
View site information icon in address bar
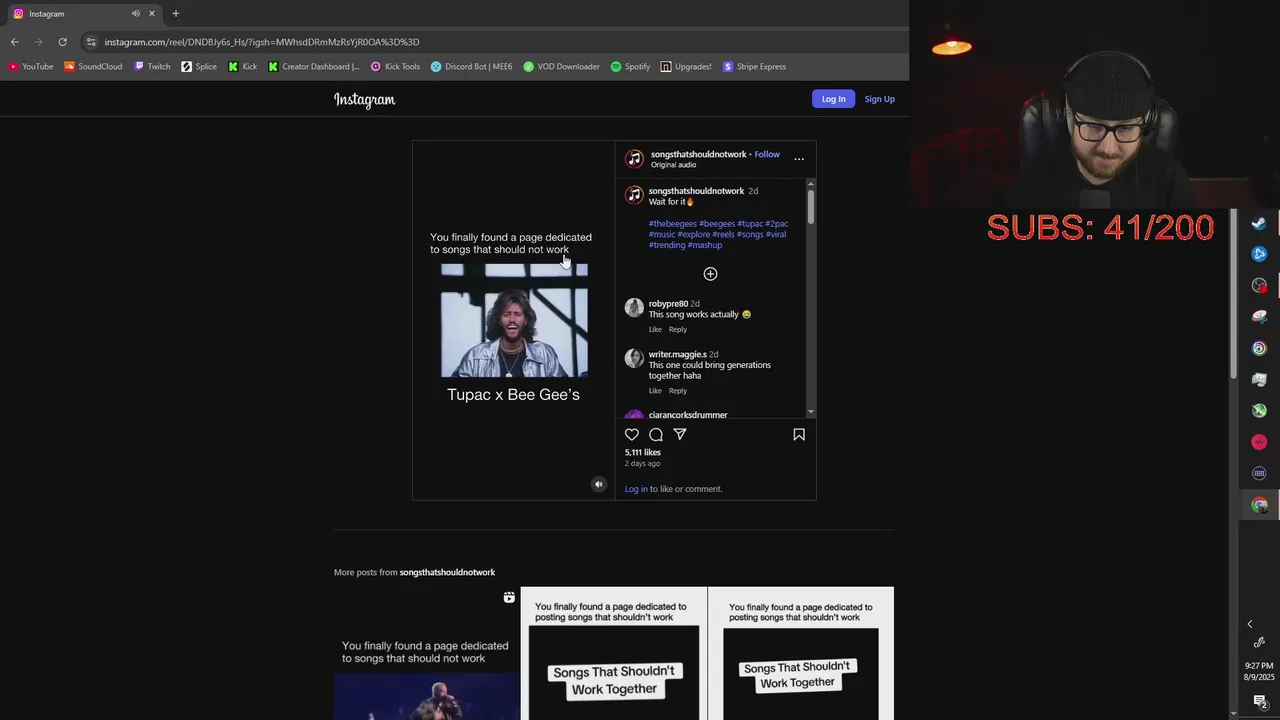coord(91,42)
